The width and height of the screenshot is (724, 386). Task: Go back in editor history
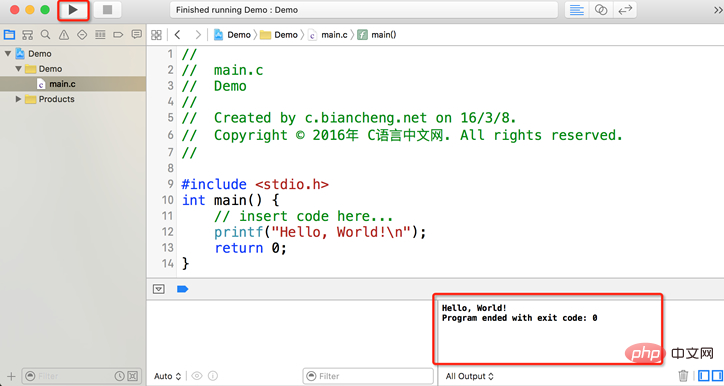(x=177, y=35)
